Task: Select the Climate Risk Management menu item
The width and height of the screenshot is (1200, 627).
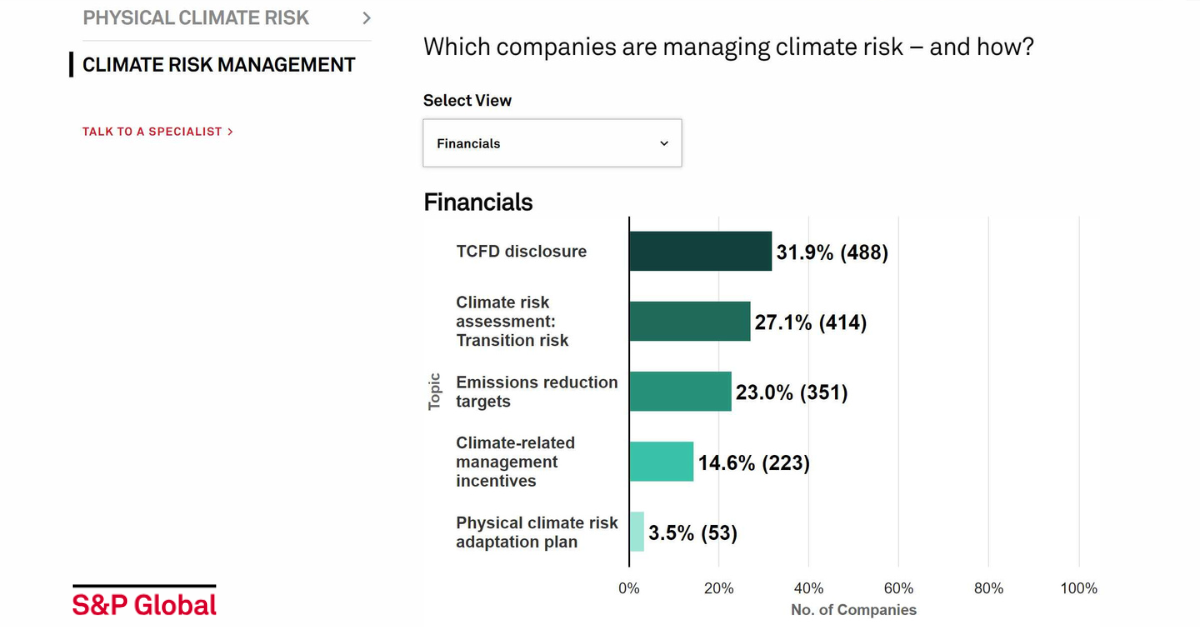Action: (219, 65)
